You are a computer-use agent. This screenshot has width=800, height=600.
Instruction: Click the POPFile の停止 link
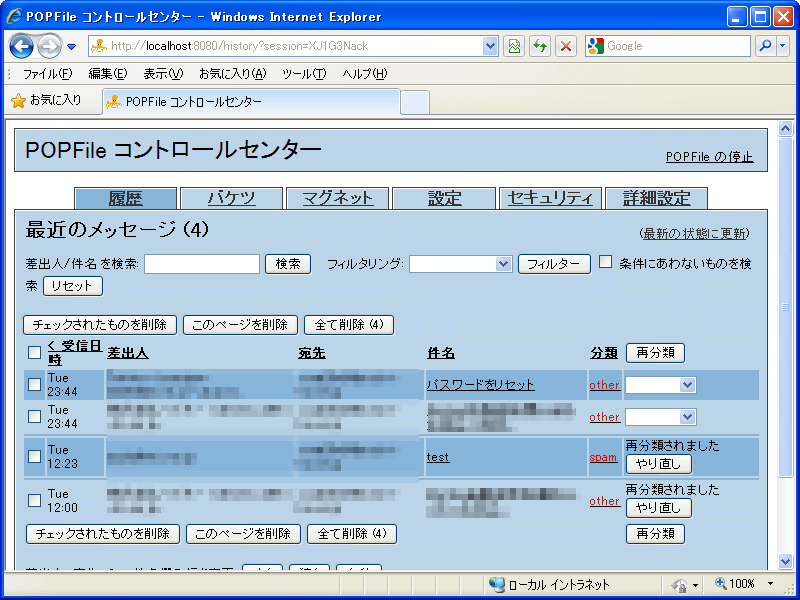click(x=709, y=157)
